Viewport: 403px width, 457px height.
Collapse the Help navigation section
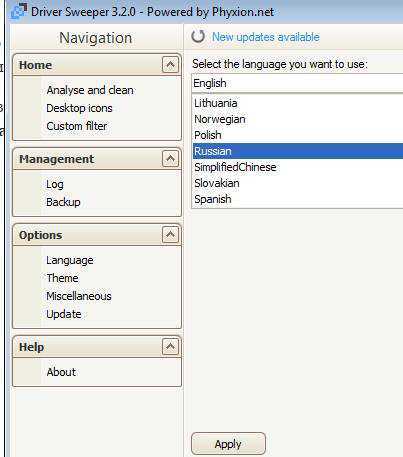[170, 346]
